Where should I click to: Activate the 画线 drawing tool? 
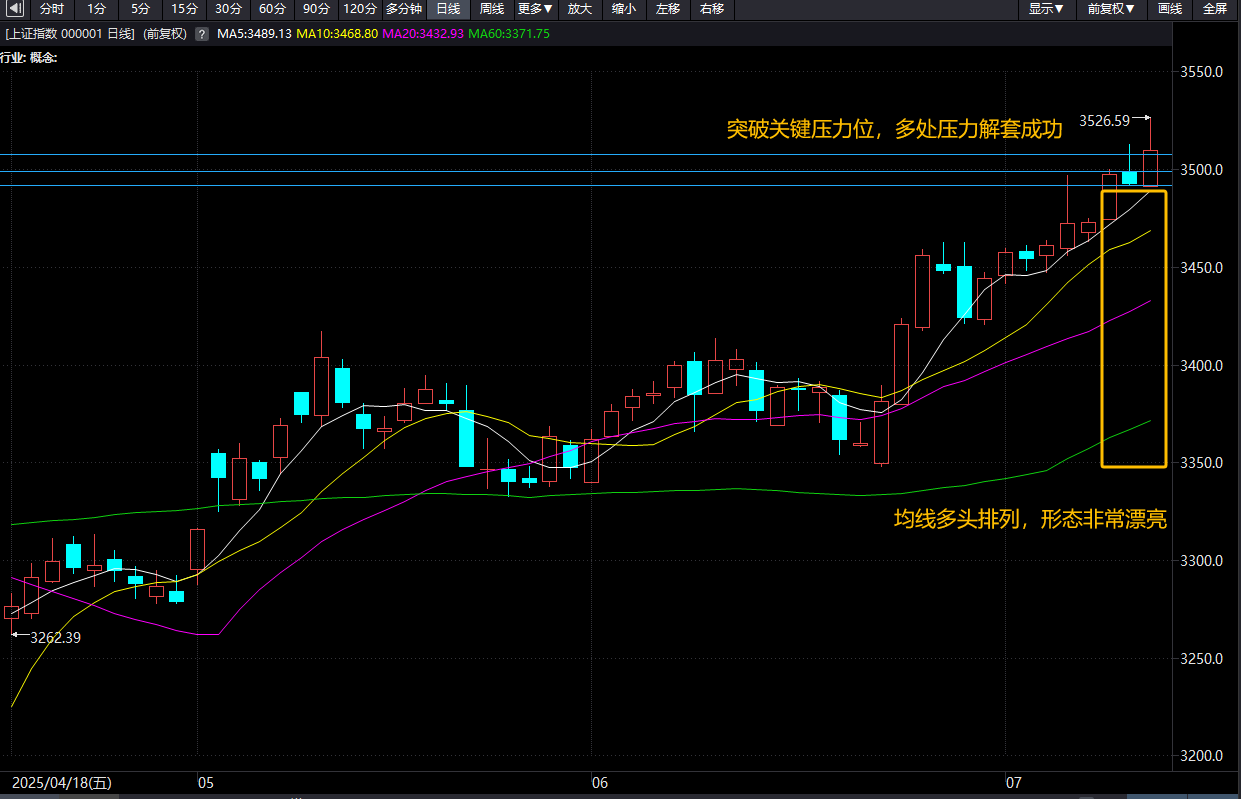point(1170,9)
